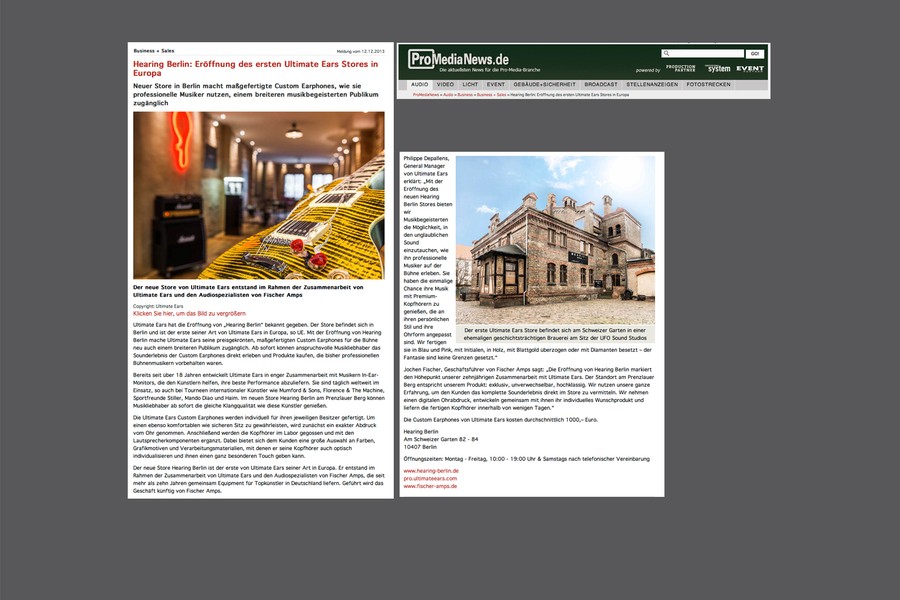Viewport: 900px width, 600px height.
Task: Click the brick brewery building photo
Action: point(555,240)
